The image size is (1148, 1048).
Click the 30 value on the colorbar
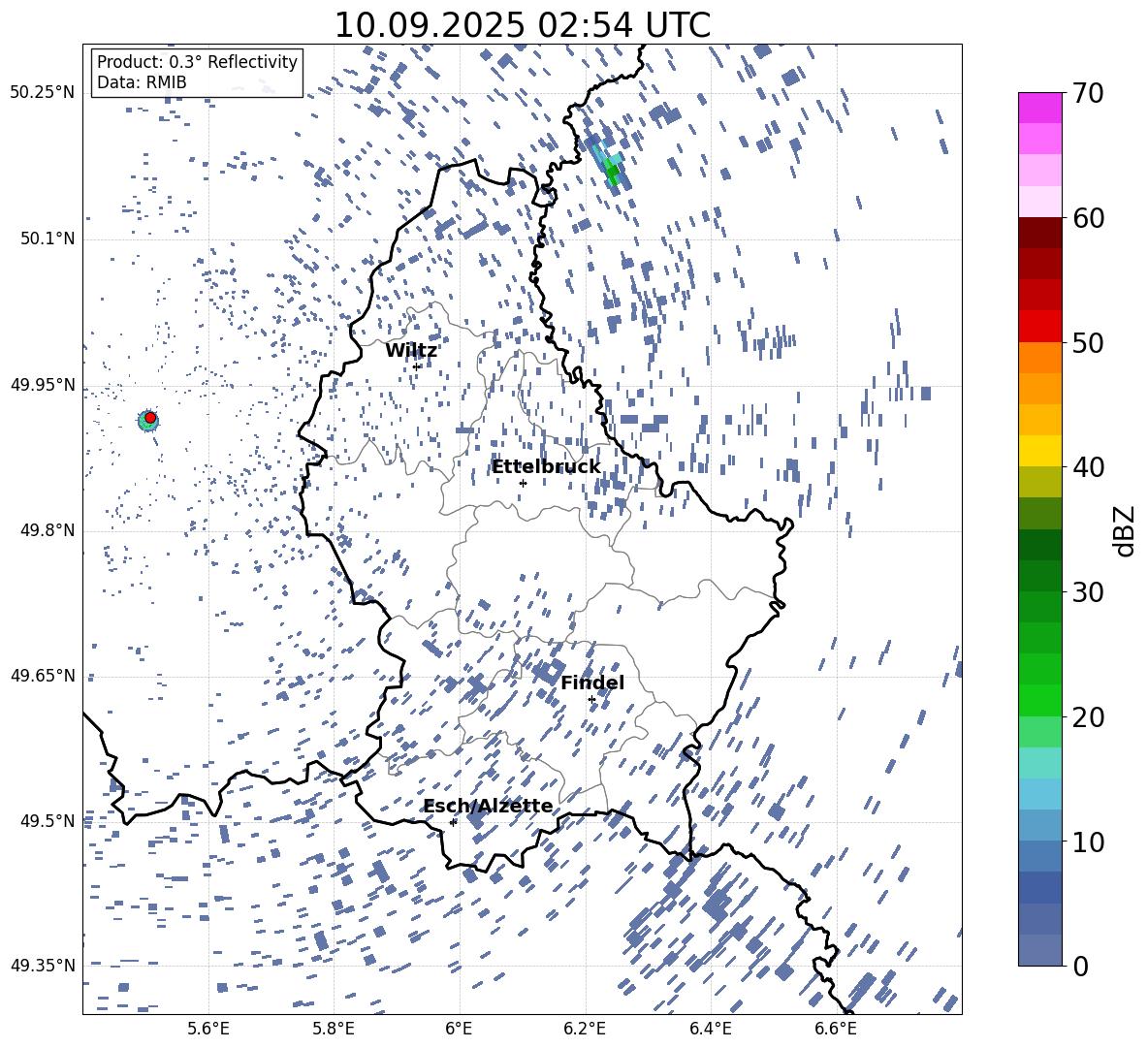pos(1089,592)
